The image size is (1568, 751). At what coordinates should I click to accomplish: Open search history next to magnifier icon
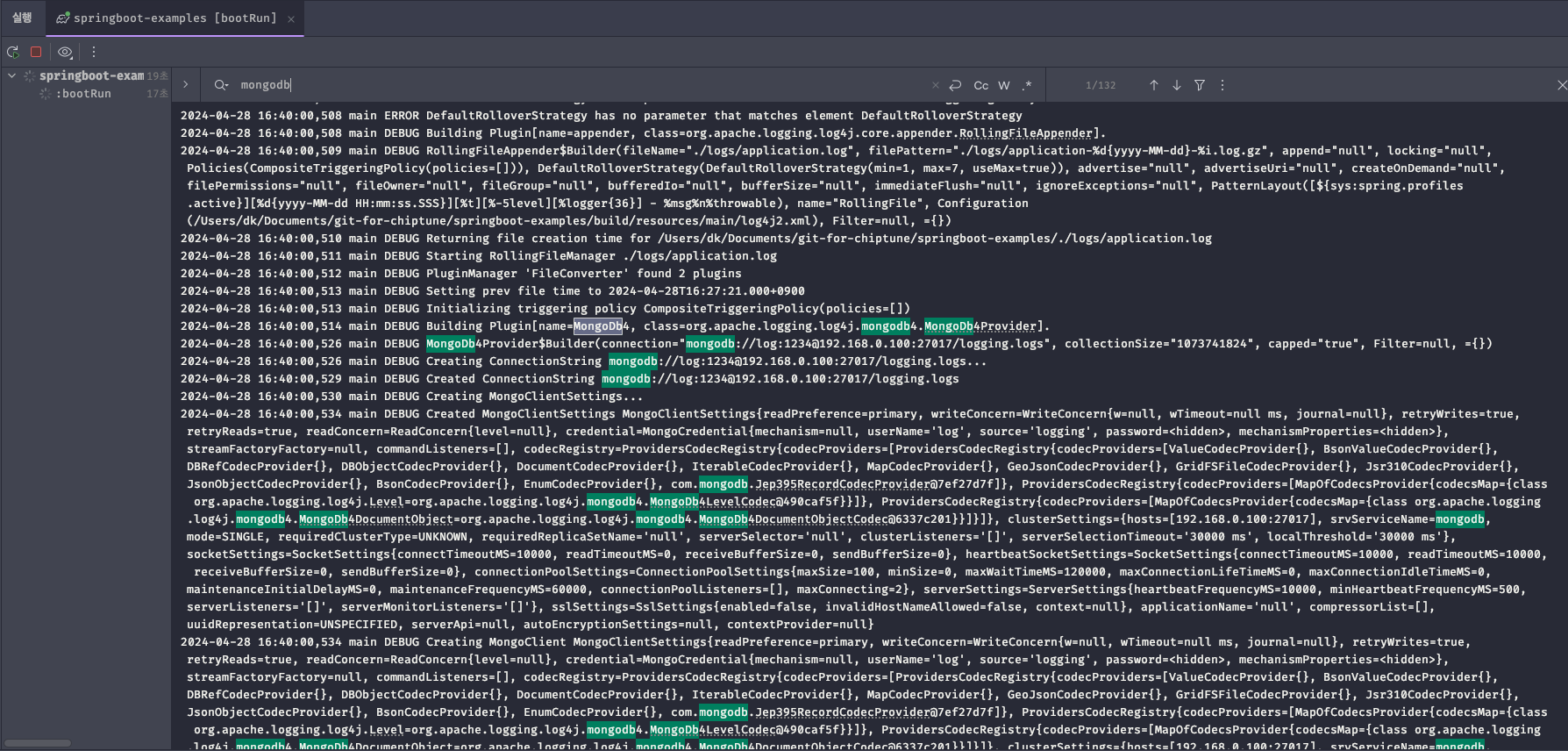tap(221, 85)
